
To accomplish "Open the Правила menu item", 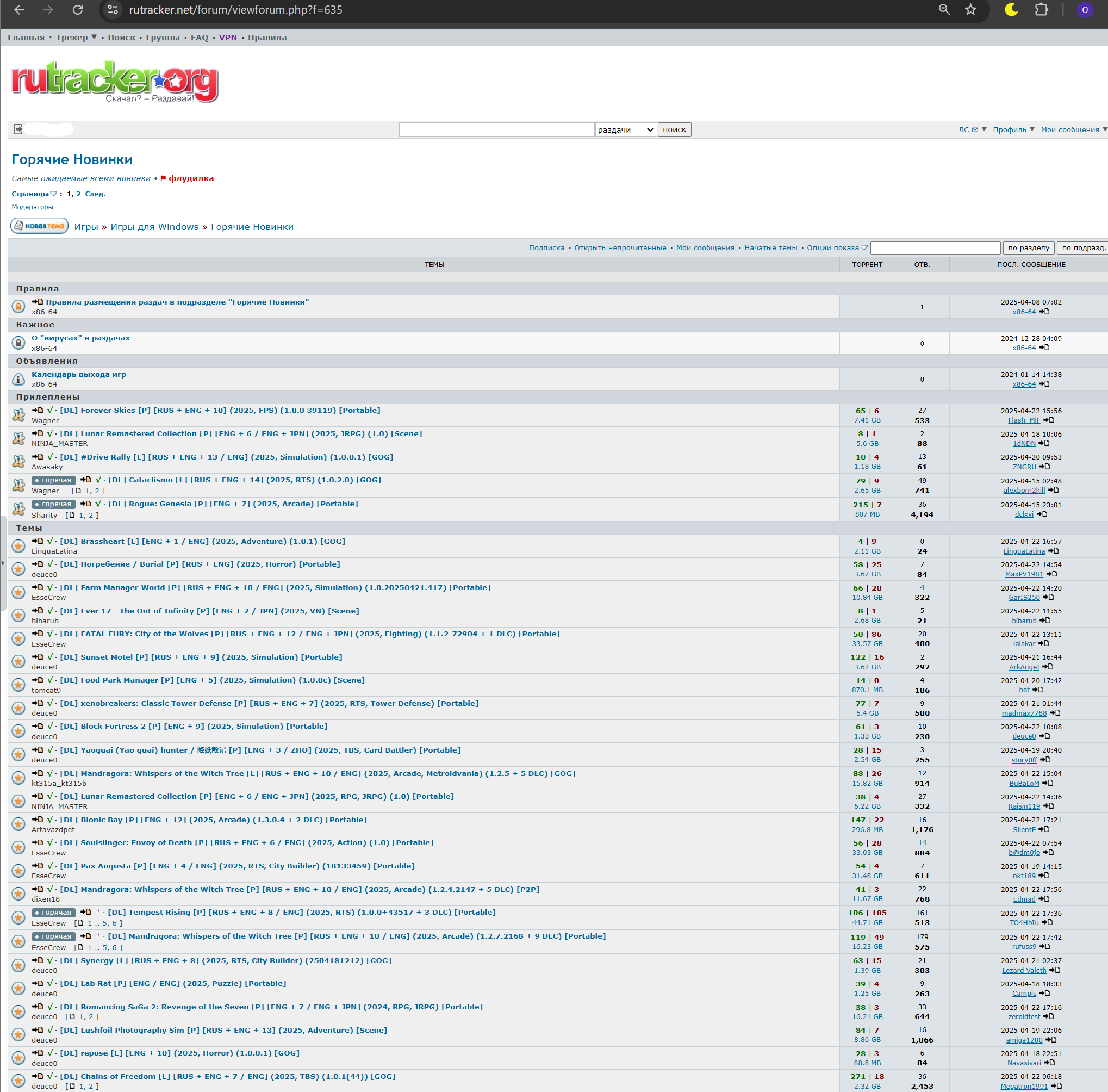I will (x=267, y=38).
